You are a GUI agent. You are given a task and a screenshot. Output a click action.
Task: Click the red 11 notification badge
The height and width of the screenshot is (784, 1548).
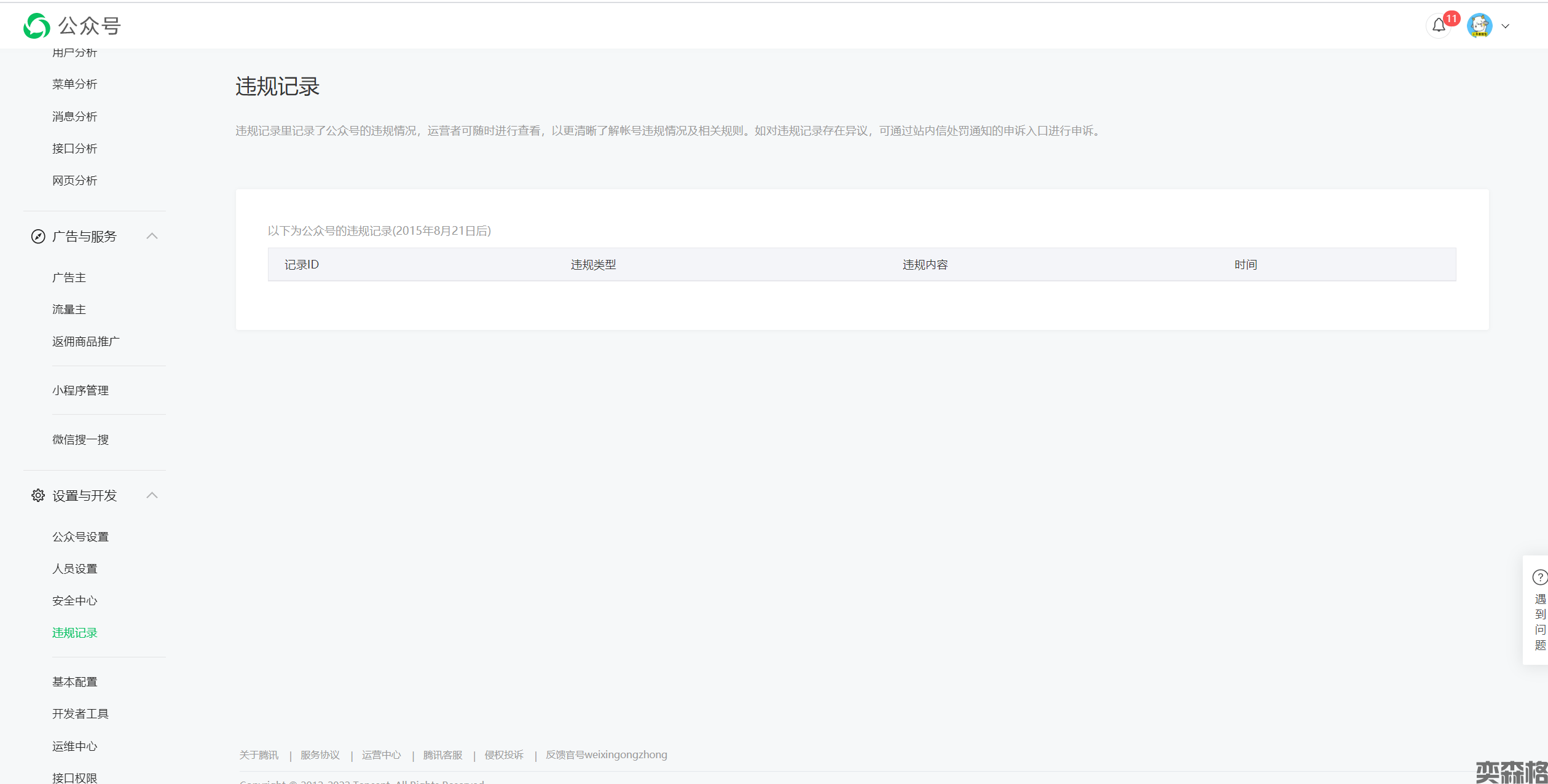click(x=1452, y=18)
